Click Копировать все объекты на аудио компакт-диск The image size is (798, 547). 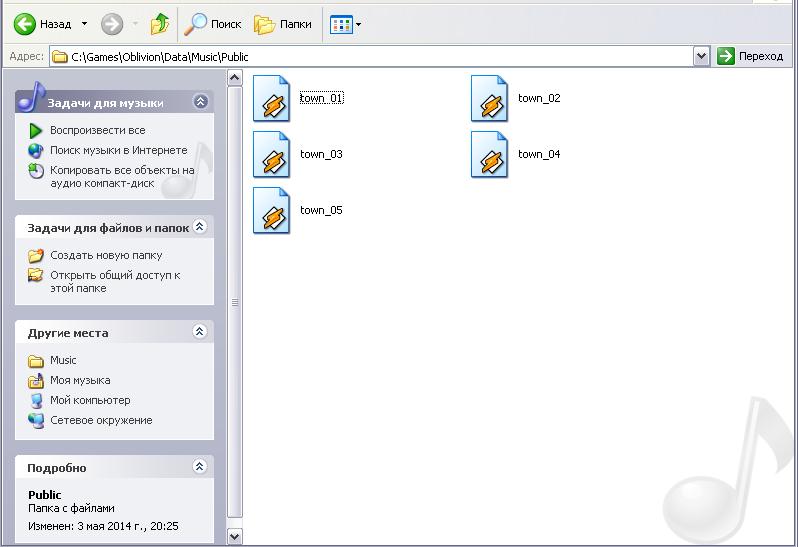pyautogui.click(x=122, y=177)
